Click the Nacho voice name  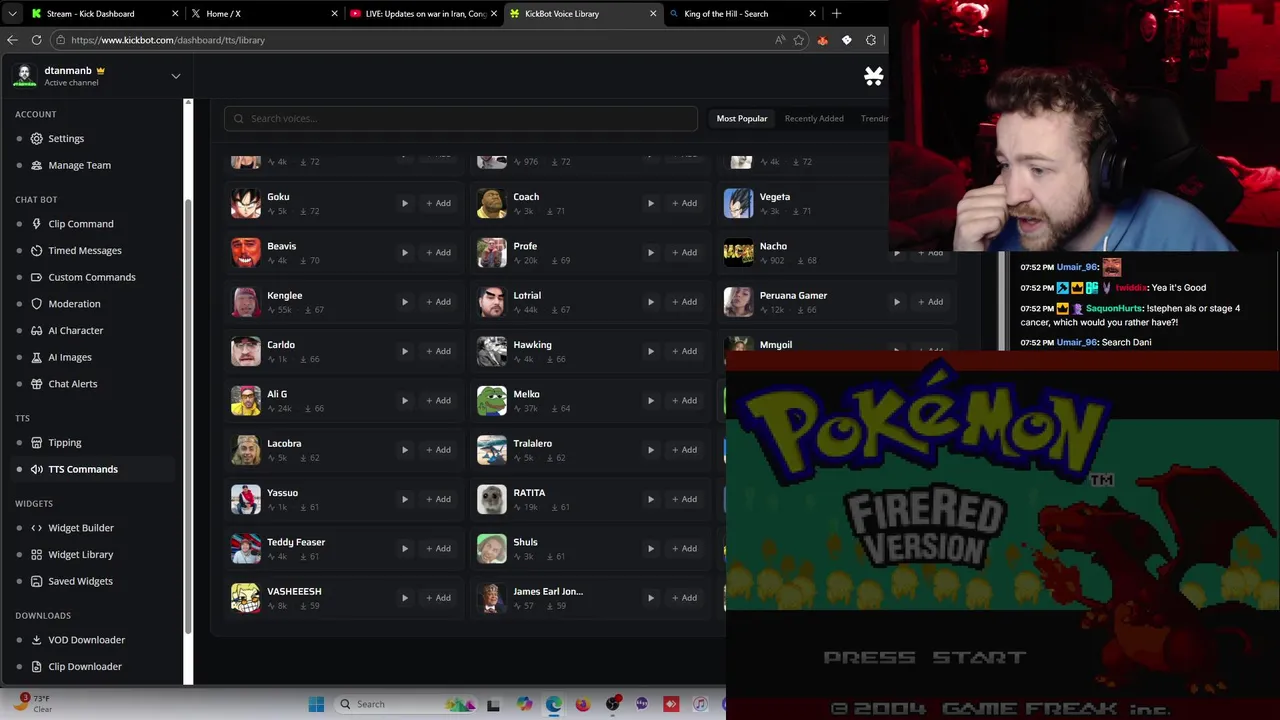tap(773, 246)
